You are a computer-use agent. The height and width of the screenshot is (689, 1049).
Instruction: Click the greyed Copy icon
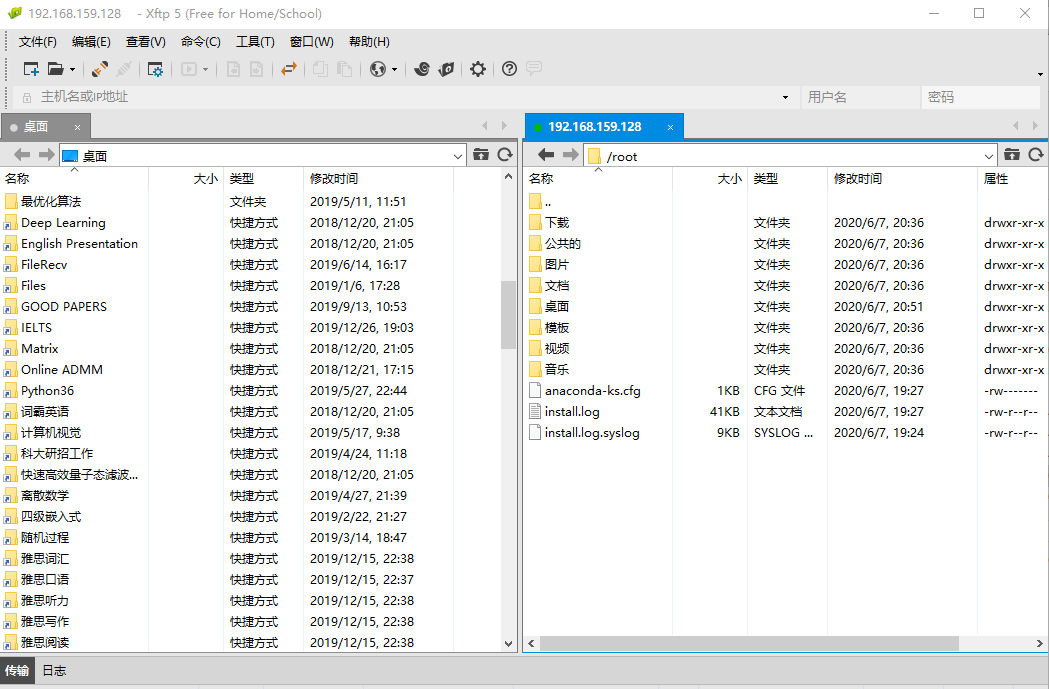pyautogui.click(x=320, y=69)
